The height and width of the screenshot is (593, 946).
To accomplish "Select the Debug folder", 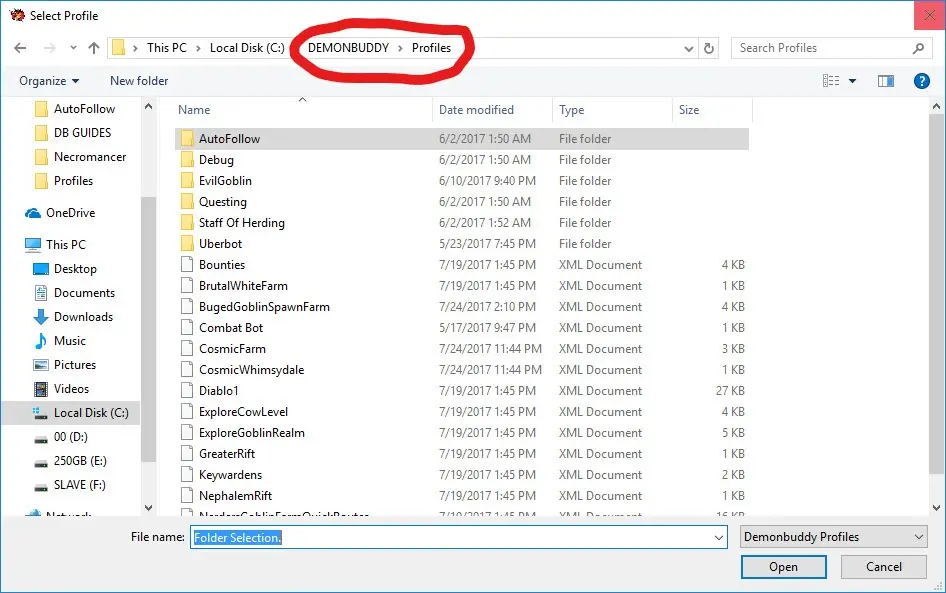I will click(x=462, y=160).
